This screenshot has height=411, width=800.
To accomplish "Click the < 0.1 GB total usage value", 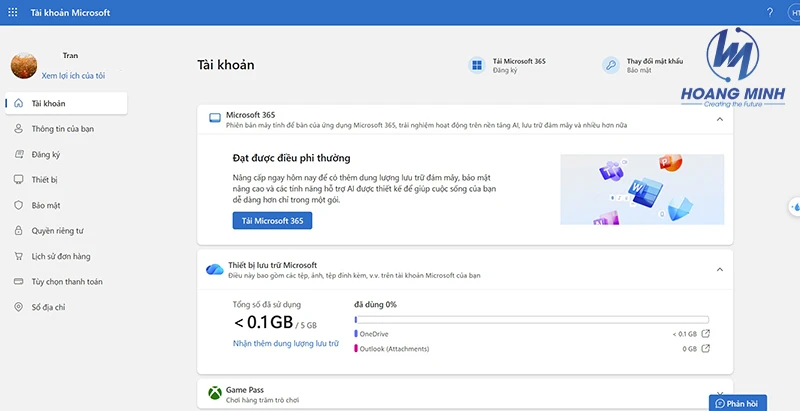I will point(263,322).
